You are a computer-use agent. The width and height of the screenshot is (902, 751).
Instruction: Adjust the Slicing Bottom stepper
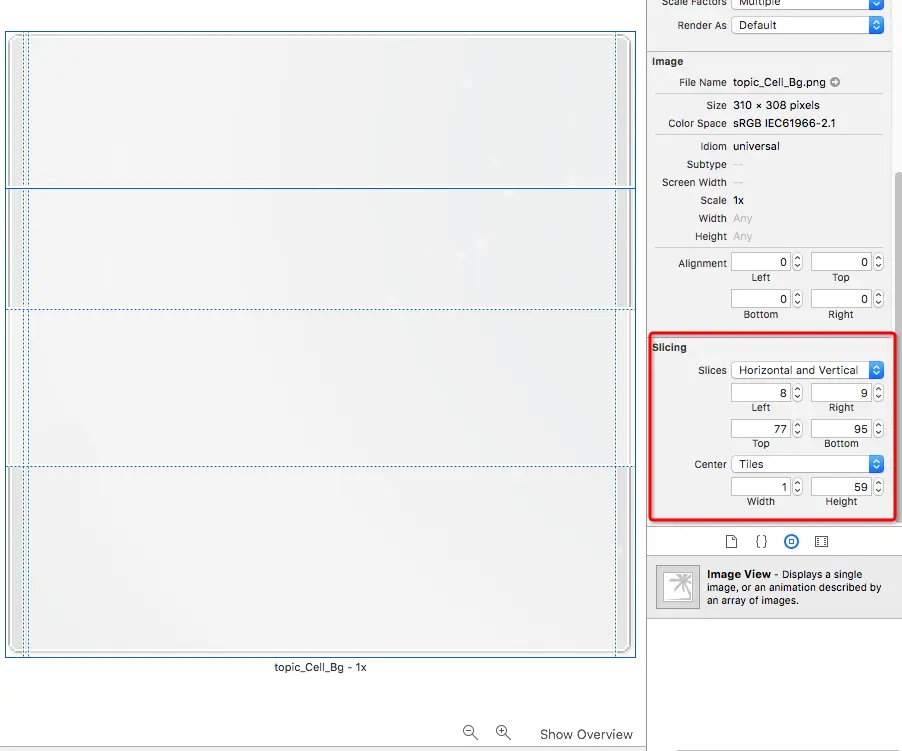pyautogui.click(x=878, y=429)
